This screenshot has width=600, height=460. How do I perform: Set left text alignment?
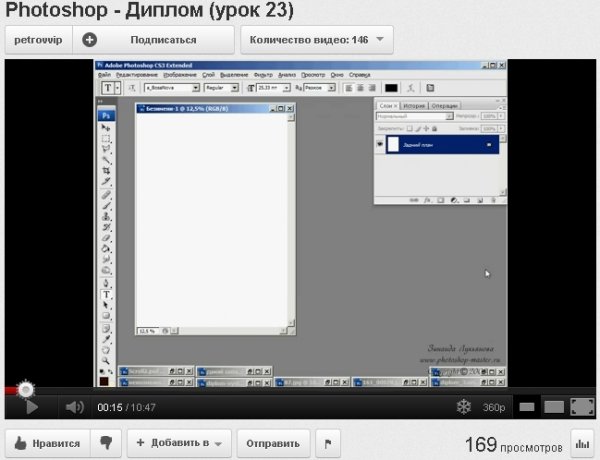tap(349, 88)
